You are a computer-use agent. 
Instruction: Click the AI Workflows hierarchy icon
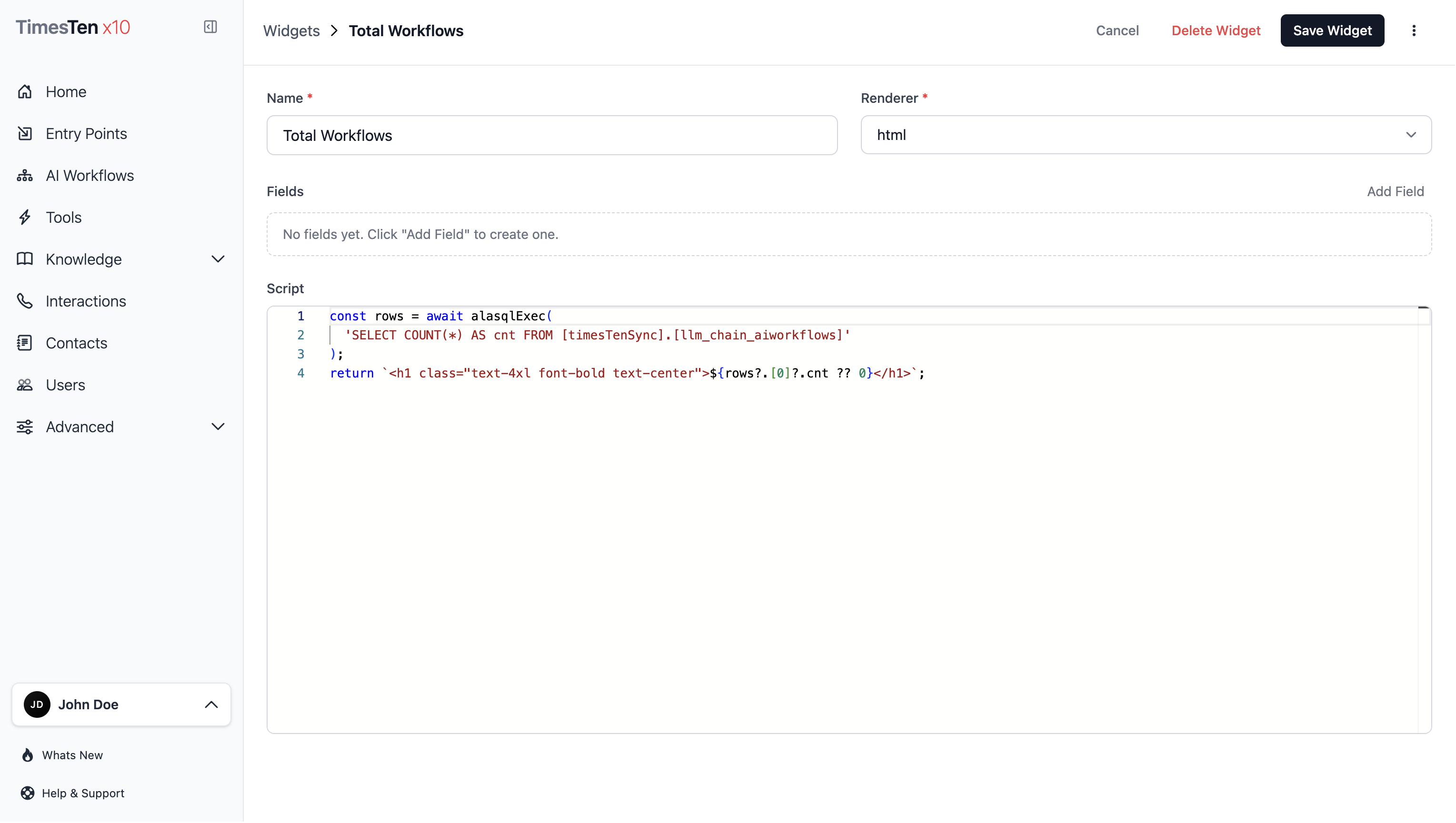pos(25,175)
